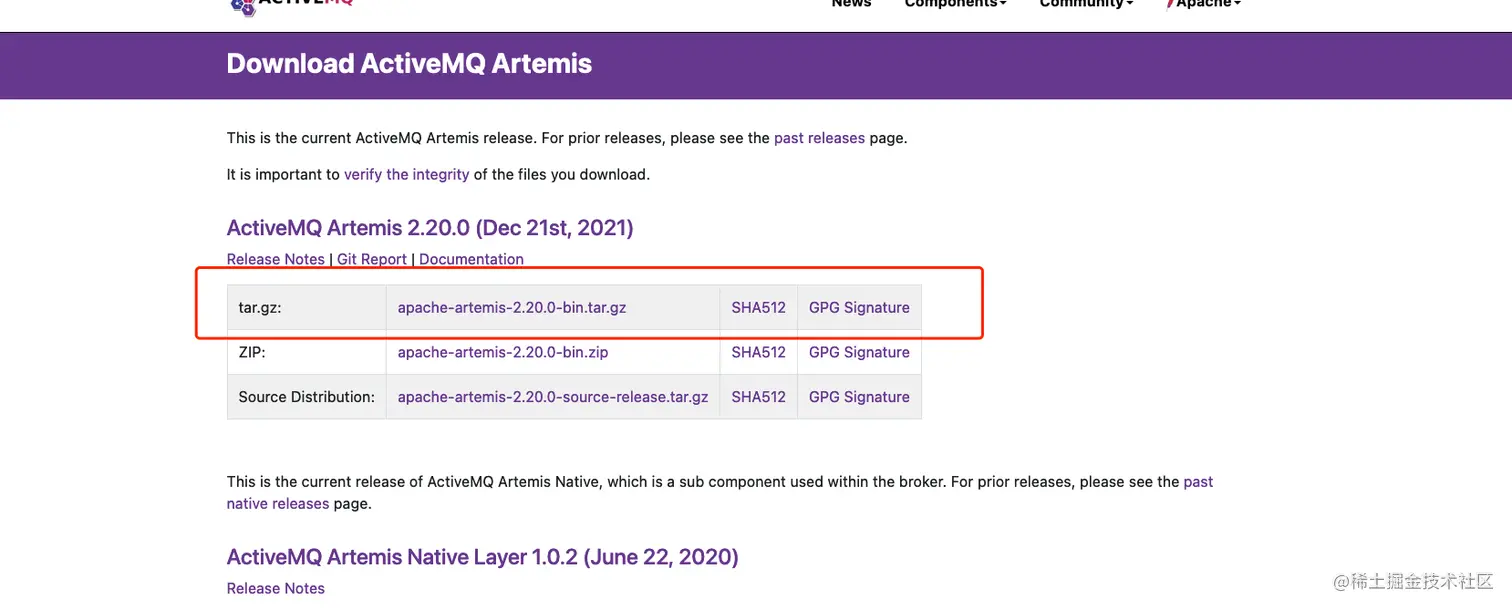Download apache-artemis-2.20.0-source-release.tar.gz
Viewport: 1512px width, 610px height.
click(x=553, y=397)
